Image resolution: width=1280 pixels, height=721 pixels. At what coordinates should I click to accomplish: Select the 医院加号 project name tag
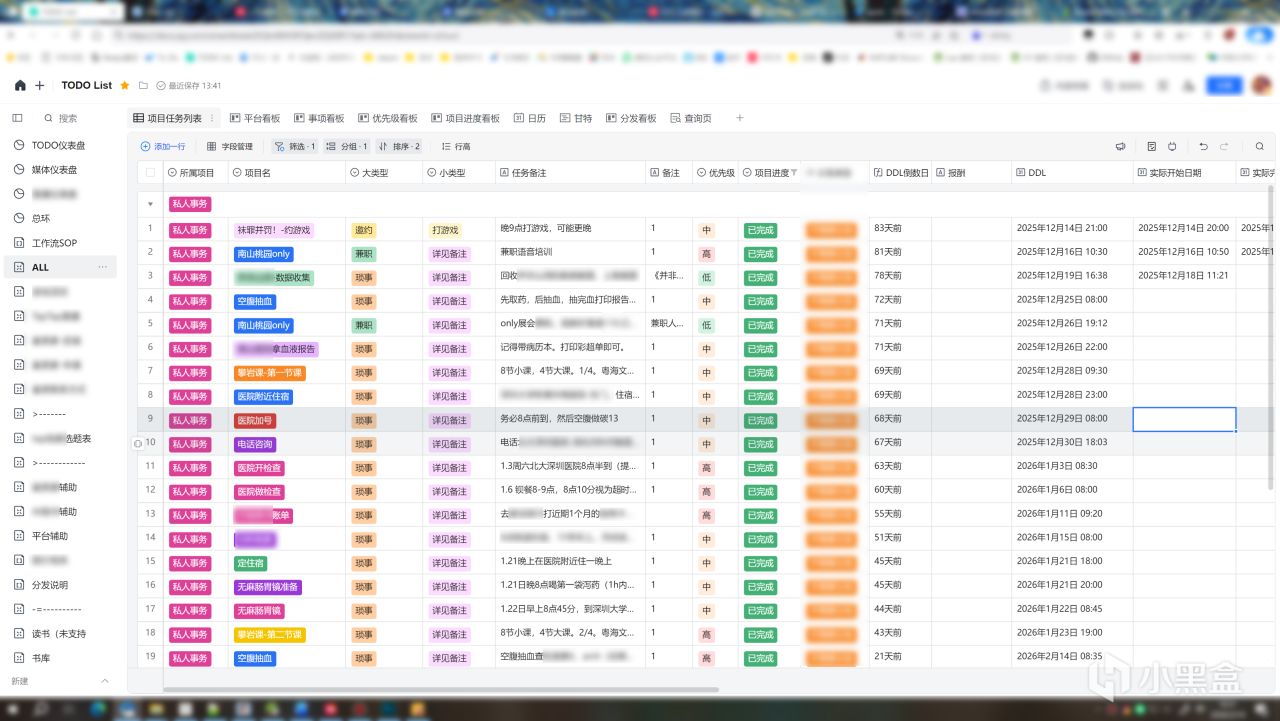point(254,420)
